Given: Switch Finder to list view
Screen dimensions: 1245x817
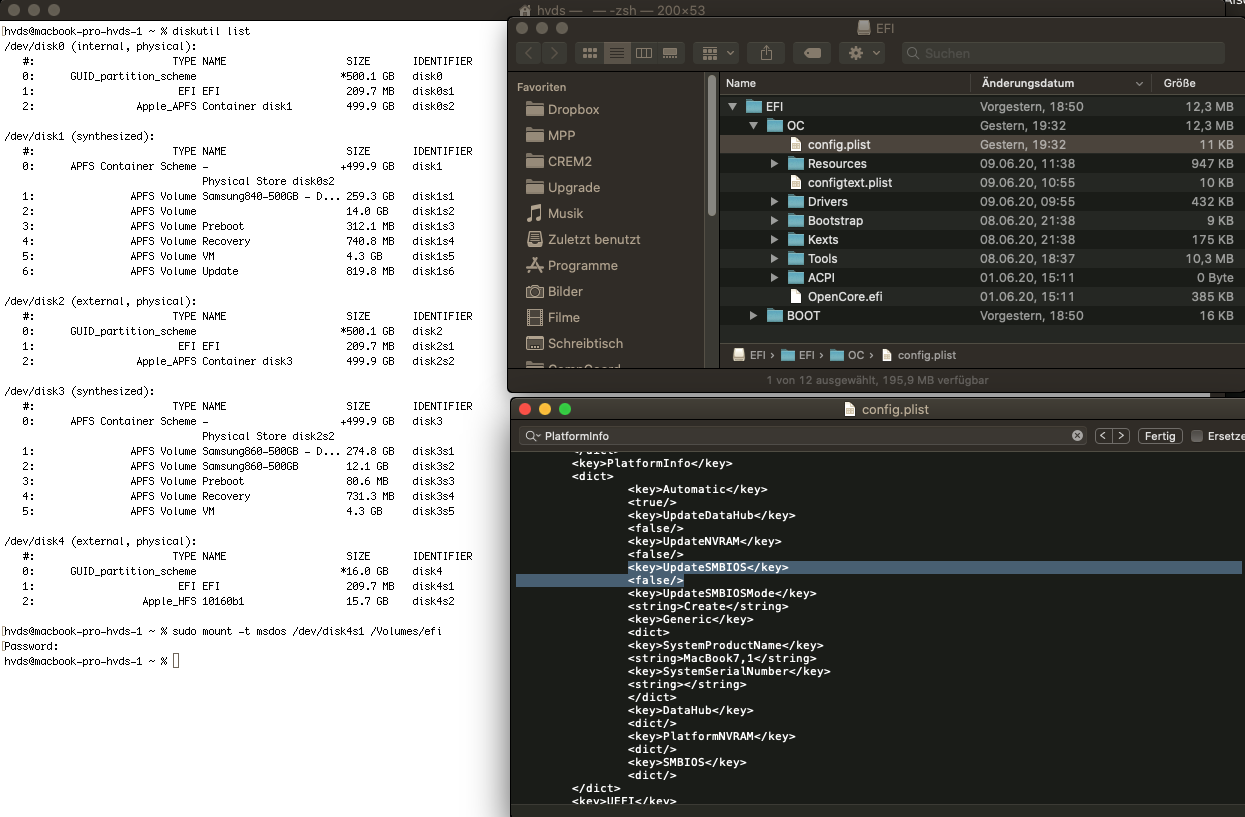Looking at the screenshot, I should click(617, 53).
